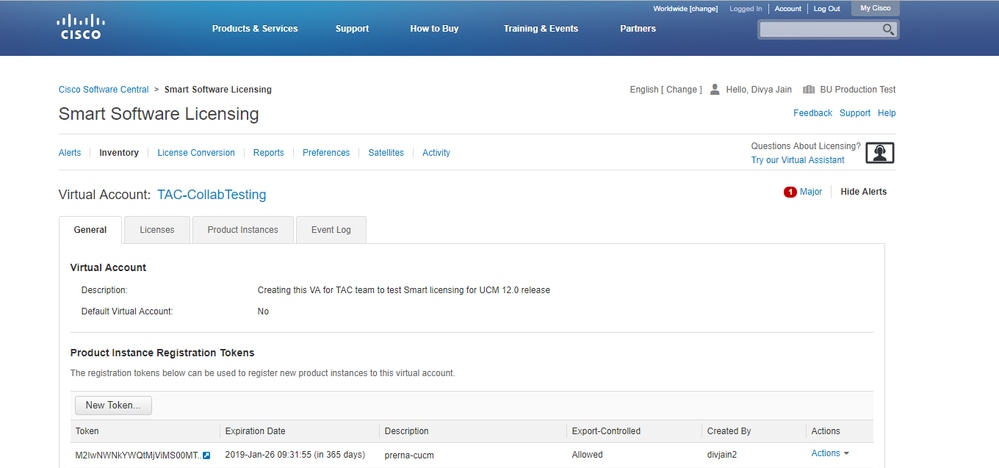Click the user profile icon beside Hello, Divya Jain

point(715,89)
